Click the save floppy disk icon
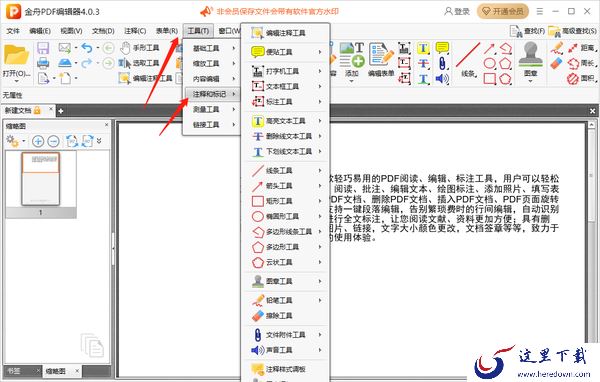Screen dimensions: 600x382 pyautogui.click(x=43, y=49)
